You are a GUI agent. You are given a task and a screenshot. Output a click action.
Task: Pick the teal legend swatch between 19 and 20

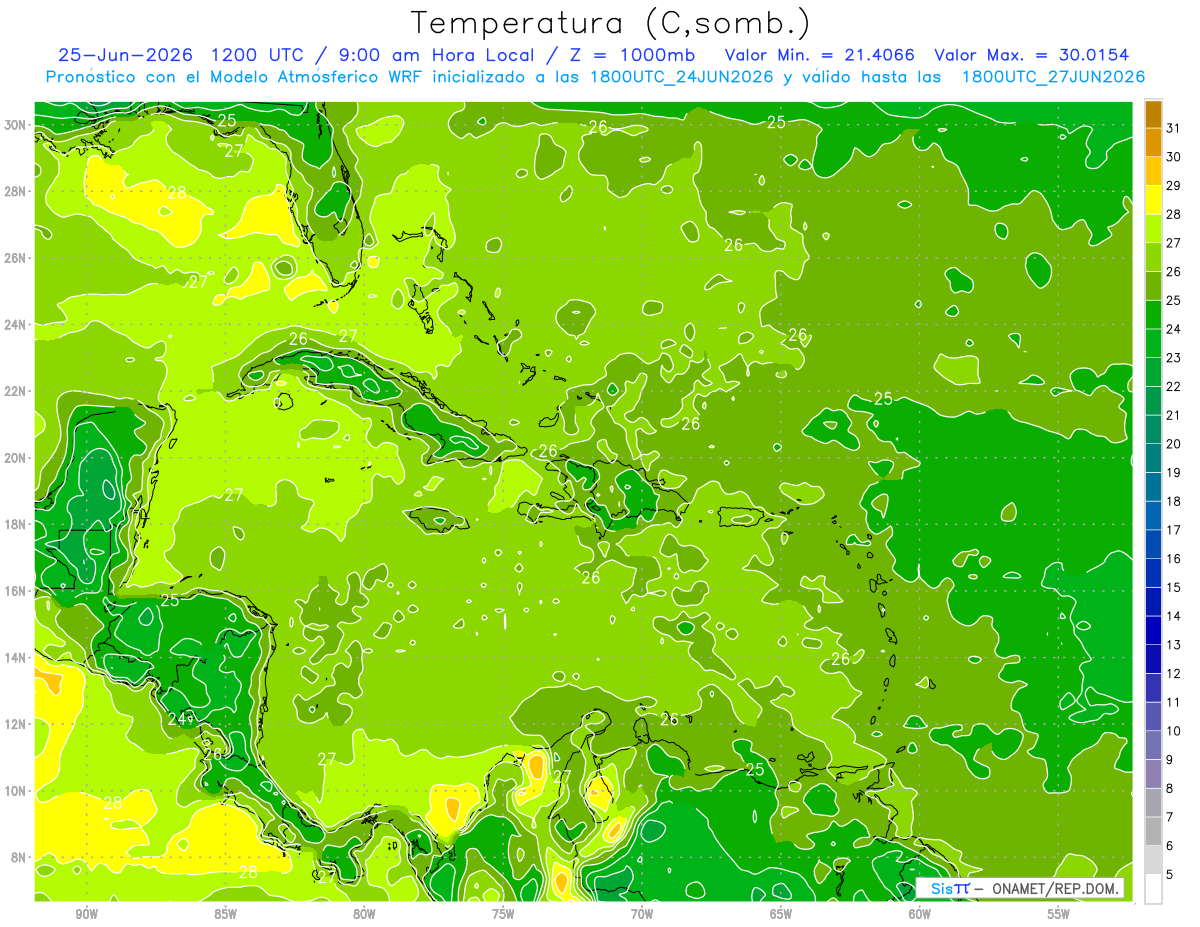[1154, 458]
